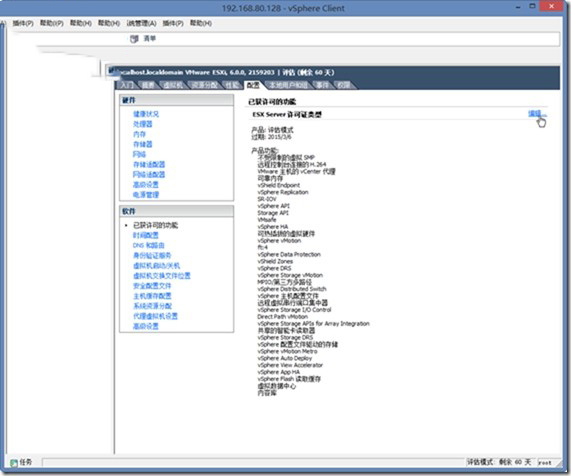The width and height of the screenshot is (571, 476).
Task: Switch to the 事件 tab
Action: point(322,85)
